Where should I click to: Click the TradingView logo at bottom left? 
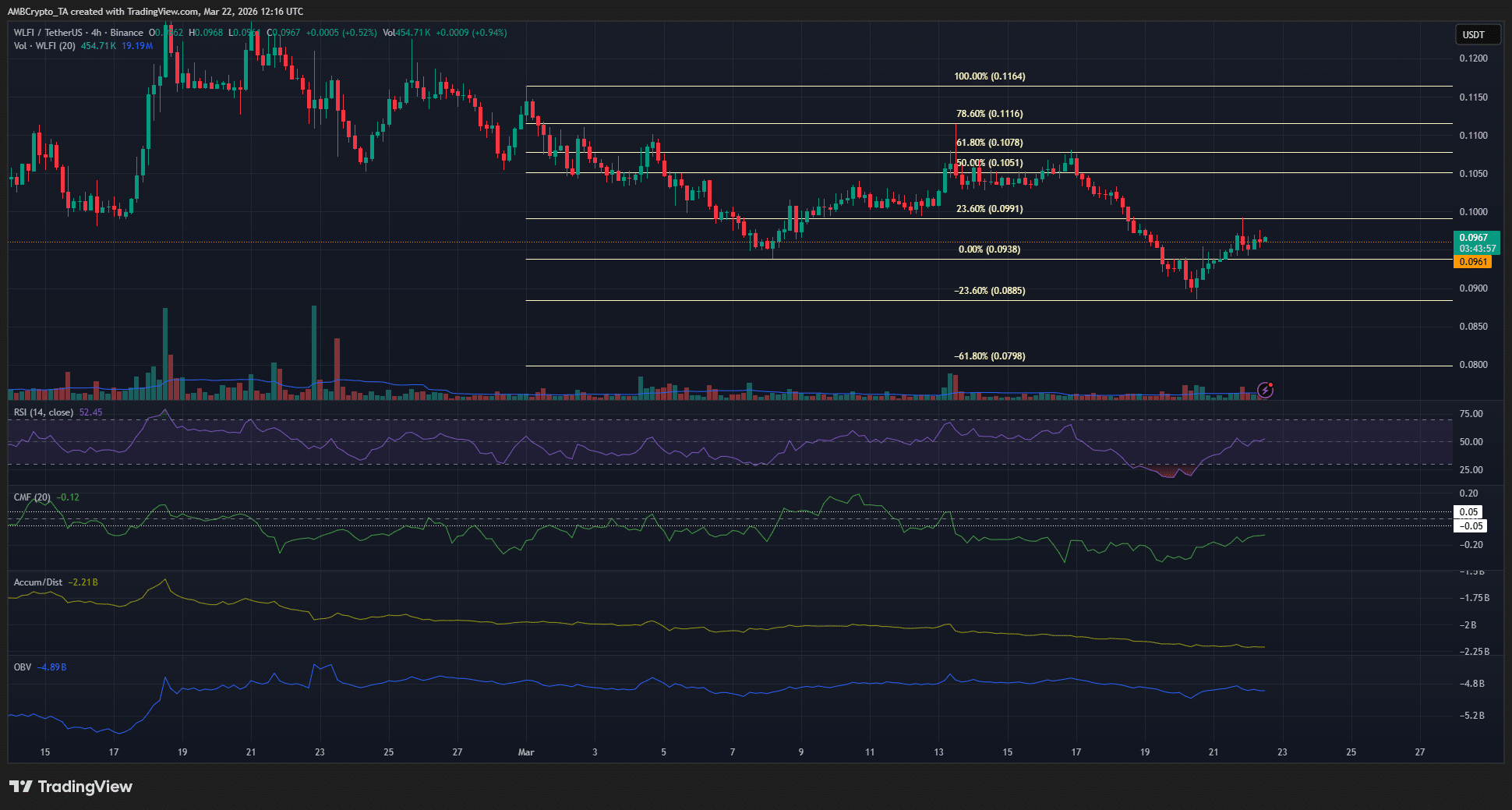pos(71,787)
